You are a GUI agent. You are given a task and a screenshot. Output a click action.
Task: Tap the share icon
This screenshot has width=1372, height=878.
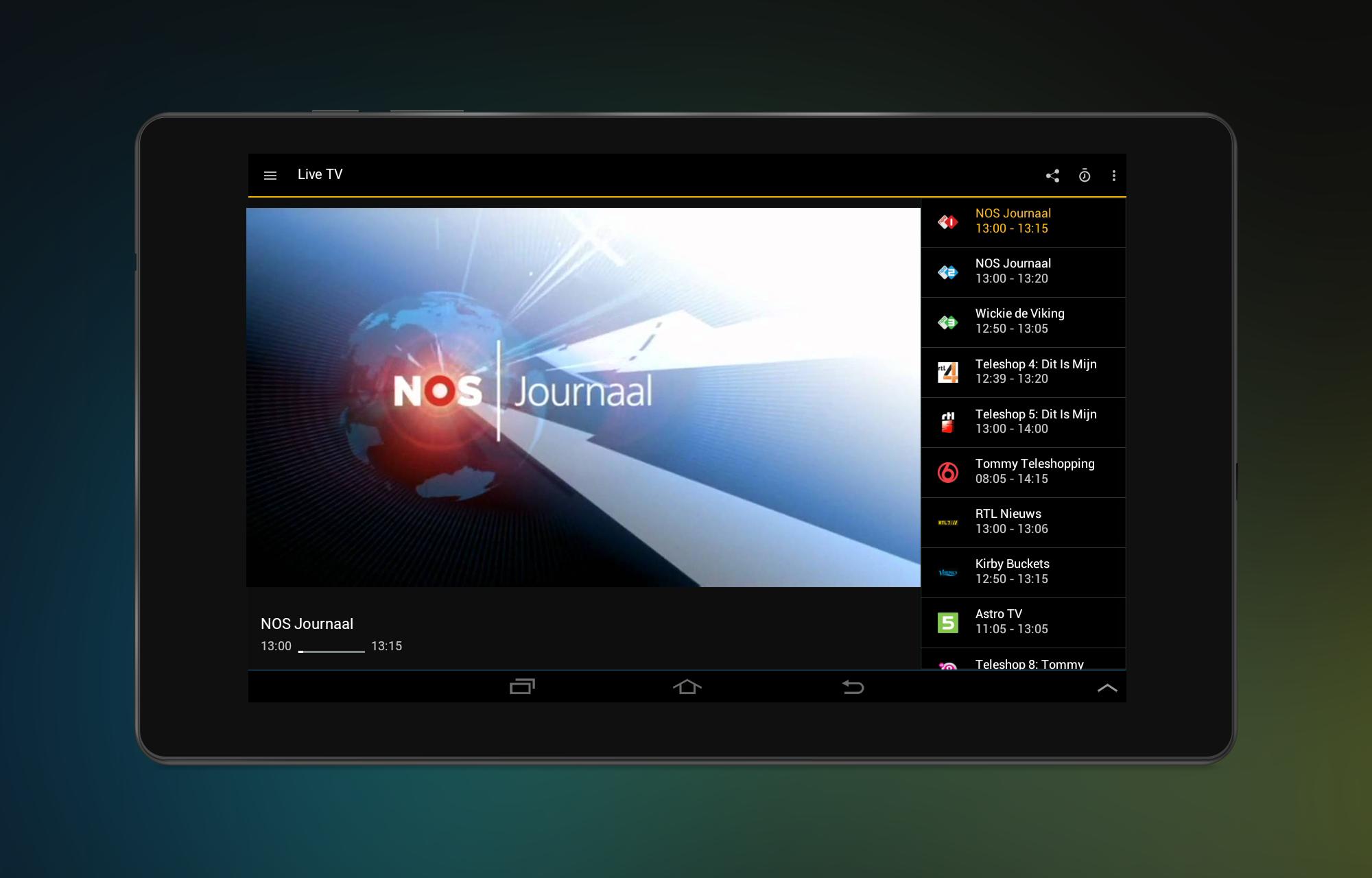tap(1052, 176)
